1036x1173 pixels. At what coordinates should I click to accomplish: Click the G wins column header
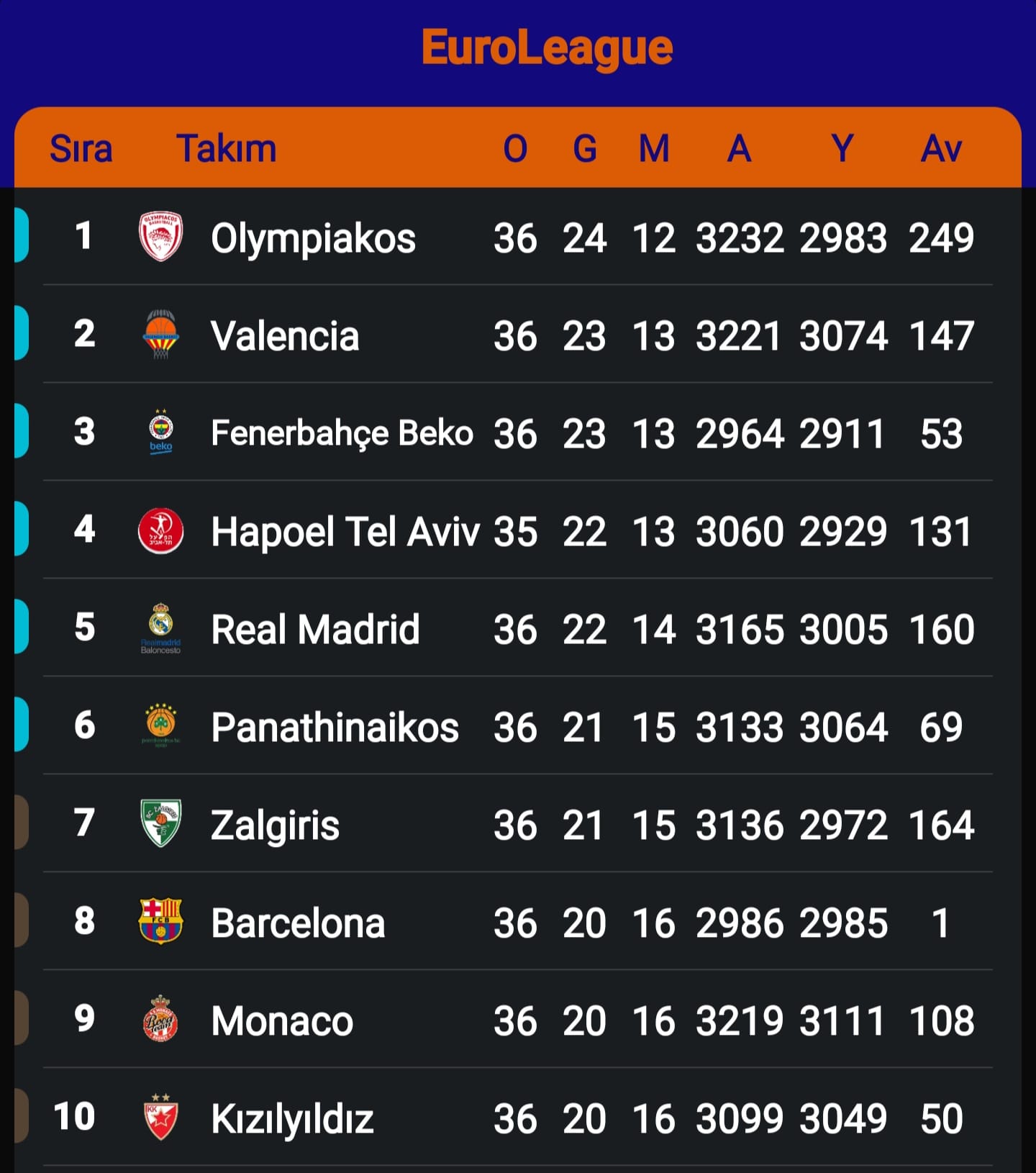[x=584, y=149]
